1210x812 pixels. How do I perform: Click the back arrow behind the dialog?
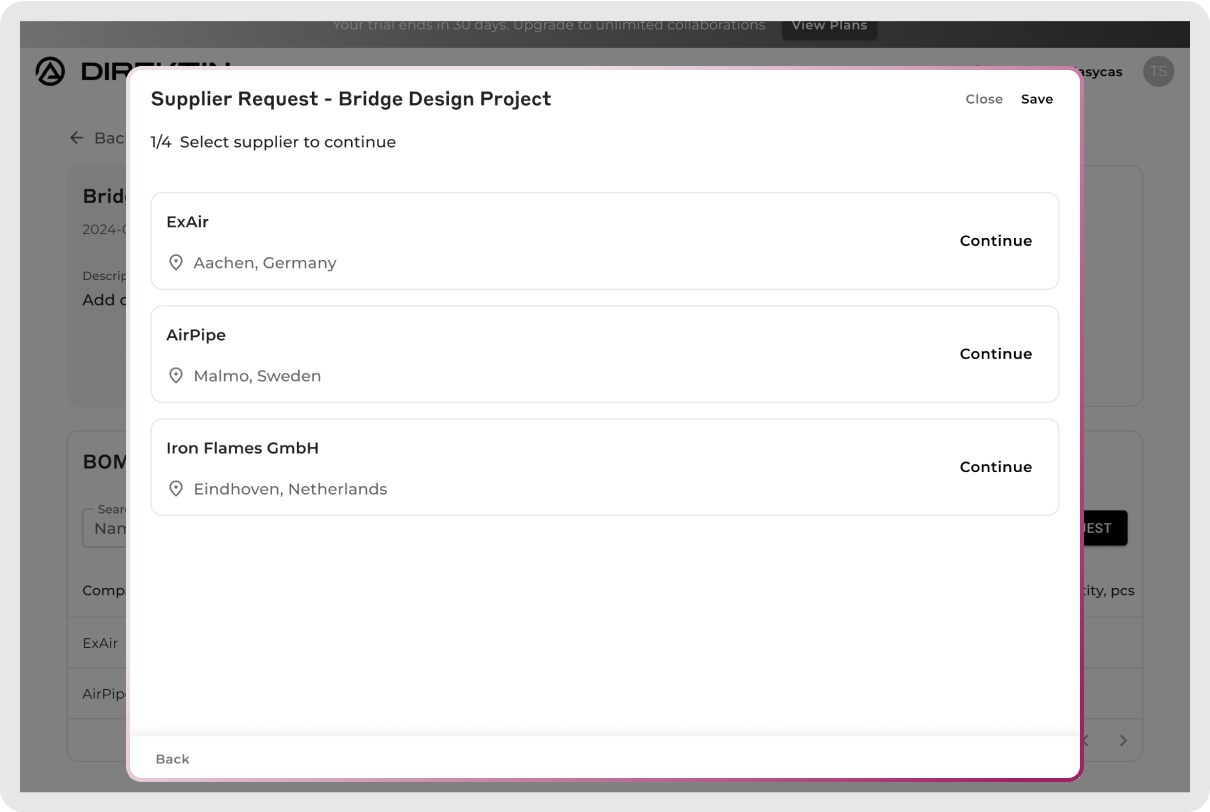click(77, 138)
